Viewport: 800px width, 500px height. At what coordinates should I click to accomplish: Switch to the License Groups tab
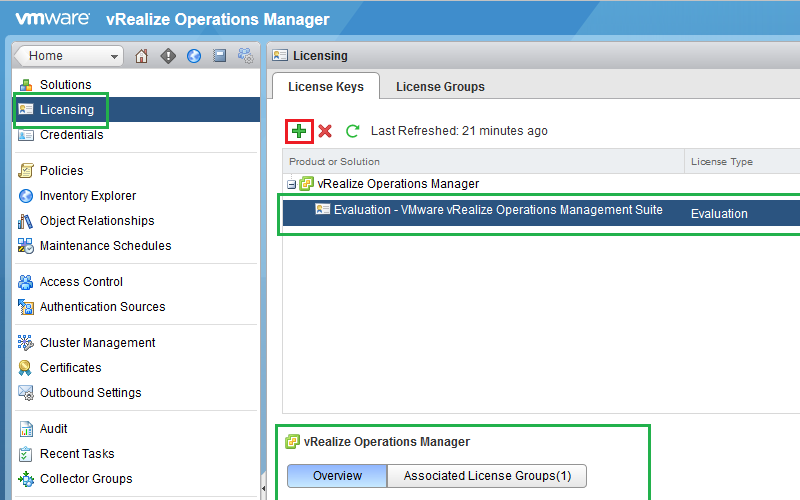coord(440,87)
